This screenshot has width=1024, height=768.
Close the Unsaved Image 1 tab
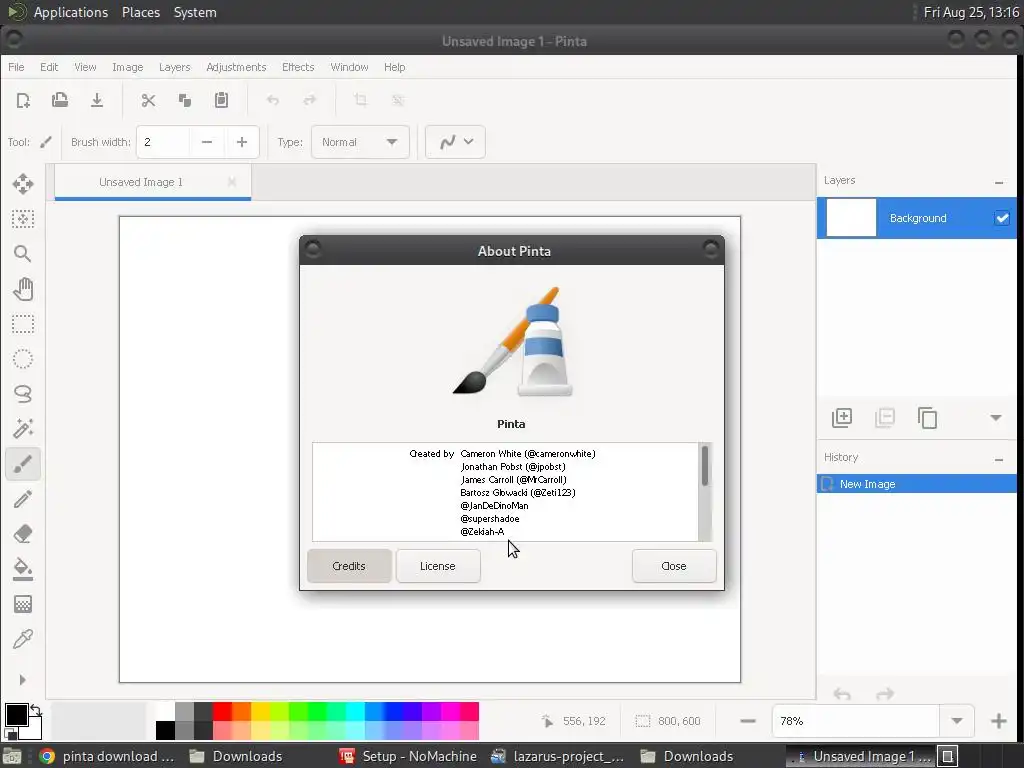point(232,182)
